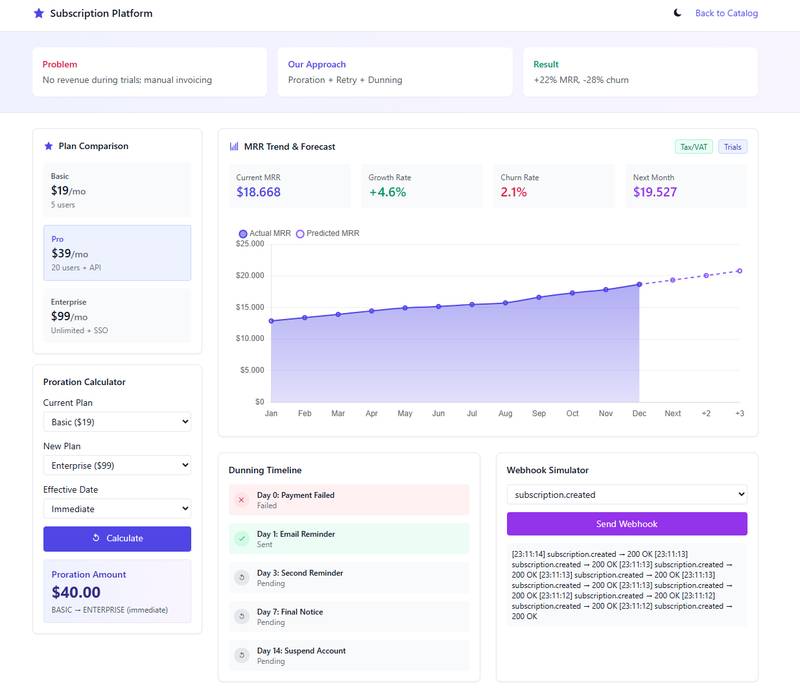The width and height of the screenshot is (800, 693).
Task: Click the Predicted MRR legend color marker
Action: click(300, 233)
